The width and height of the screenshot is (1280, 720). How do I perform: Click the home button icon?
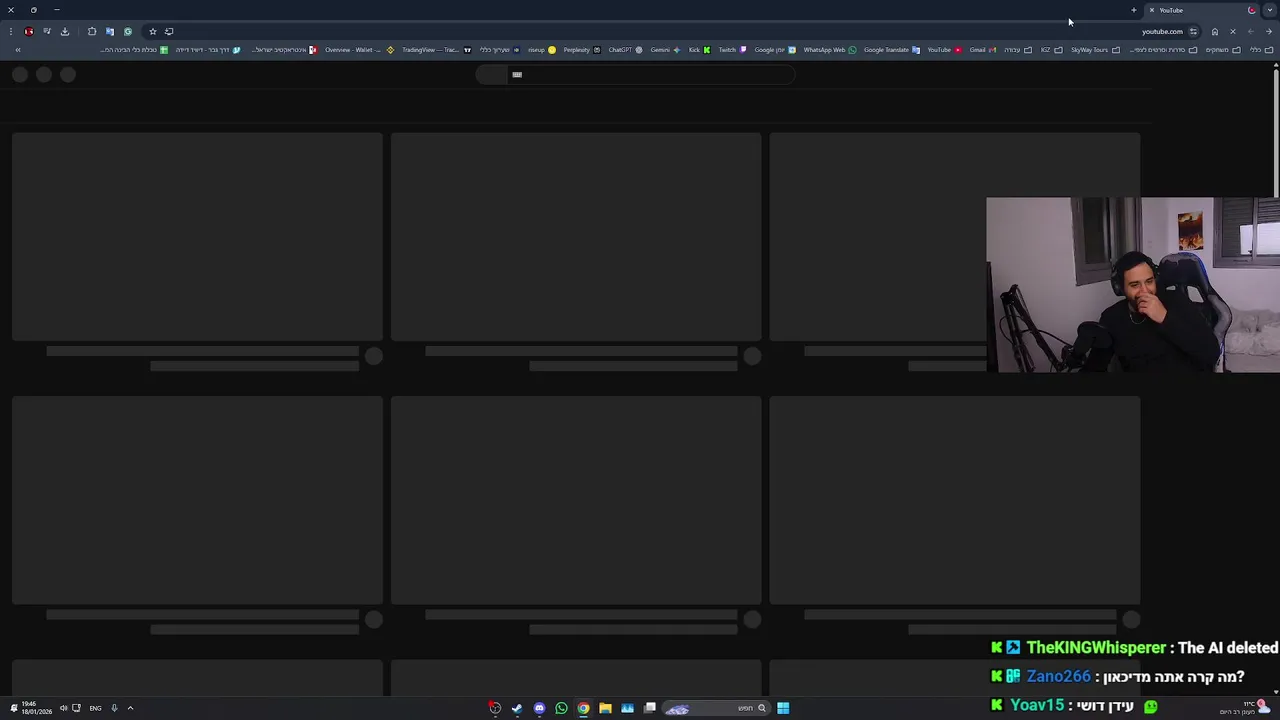tap(1215, 32)
